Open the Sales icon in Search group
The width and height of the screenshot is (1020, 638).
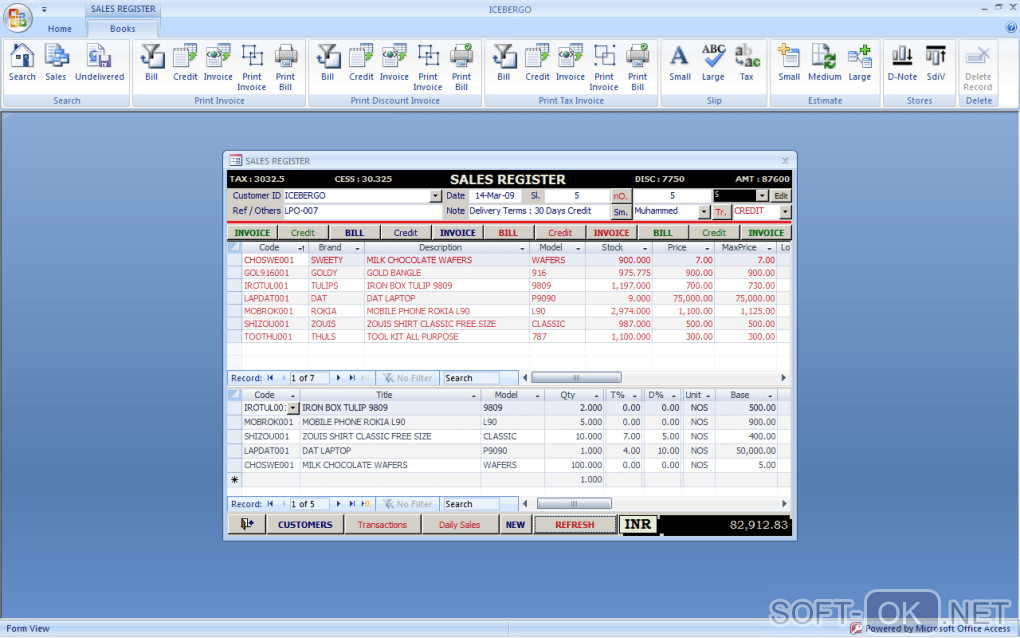click(56, 63)
